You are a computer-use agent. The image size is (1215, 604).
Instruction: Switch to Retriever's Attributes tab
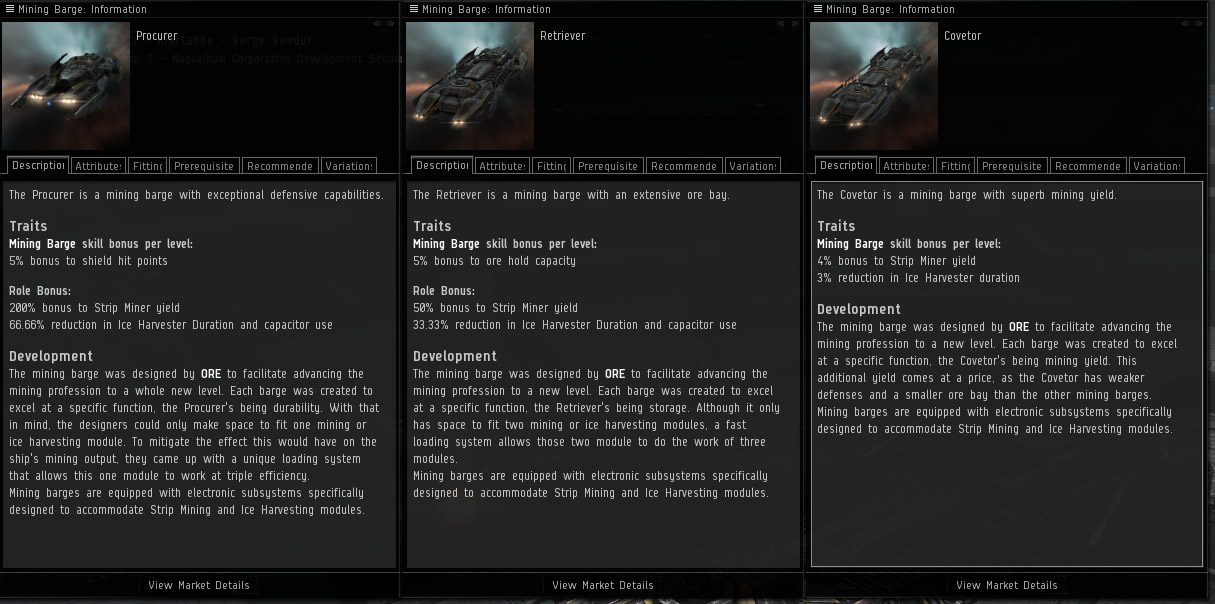(x=502, y=166)
